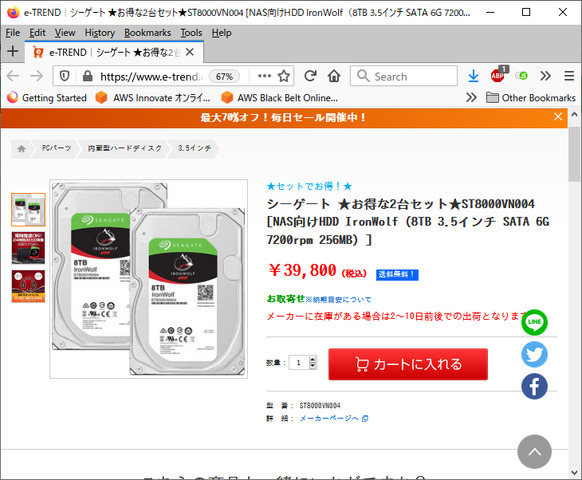The width and height of the screenshot is (582, 480).
Task: Select the e-TREND browser tab
Action: (x=114, y=52)
